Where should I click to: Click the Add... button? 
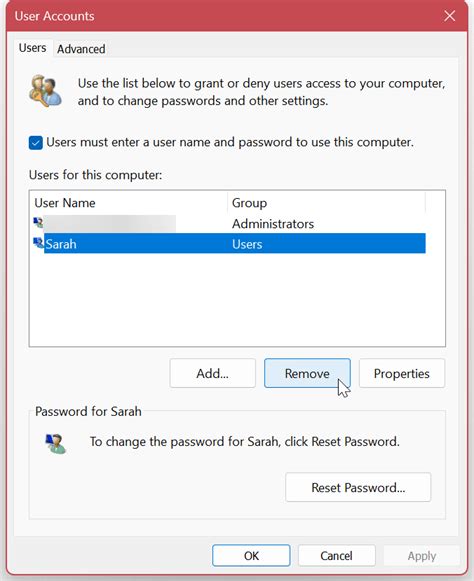(213, 373)
